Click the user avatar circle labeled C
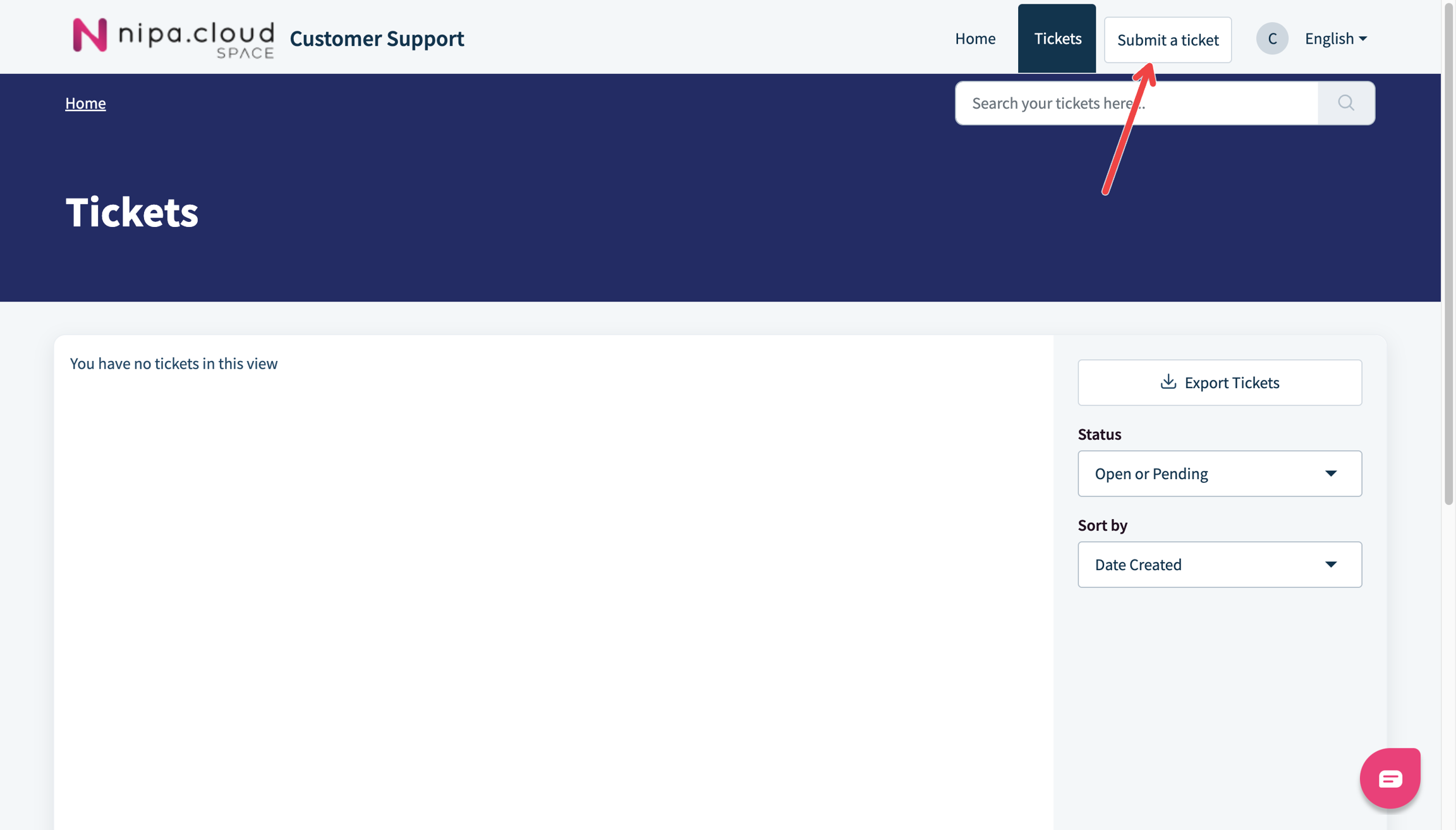 pos(1271,39)
